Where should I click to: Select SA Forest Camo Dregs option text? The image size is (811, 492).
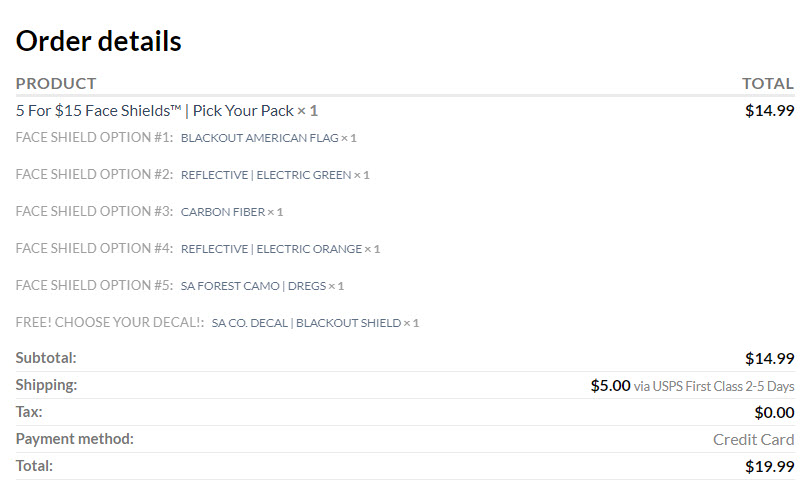253,286
